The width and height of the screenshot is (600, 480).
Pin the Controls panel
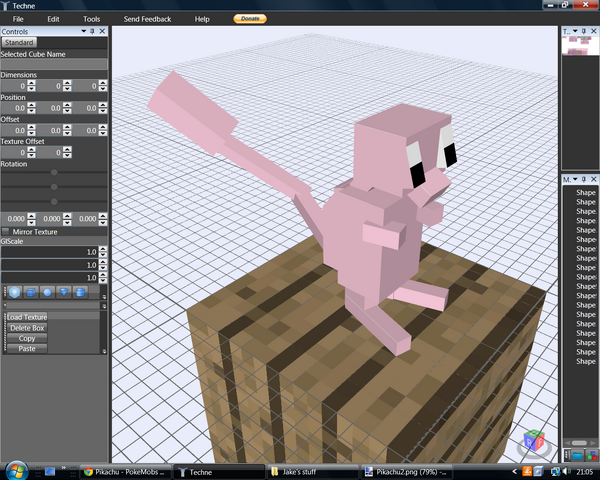coord(92,31)
